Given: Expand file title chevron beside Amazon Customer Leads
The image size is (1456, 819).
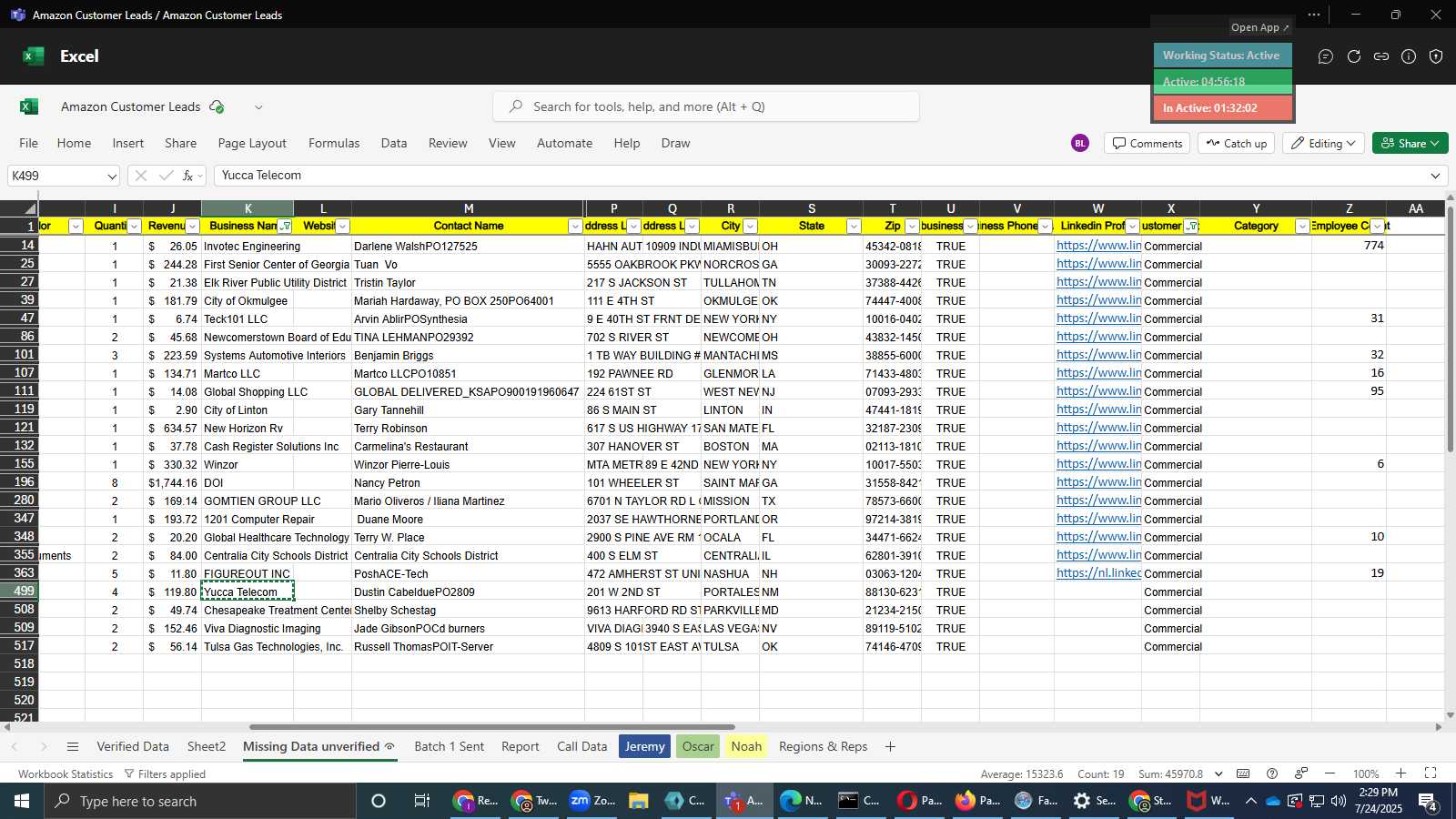Looking at the screenshot, I should 258,106.
